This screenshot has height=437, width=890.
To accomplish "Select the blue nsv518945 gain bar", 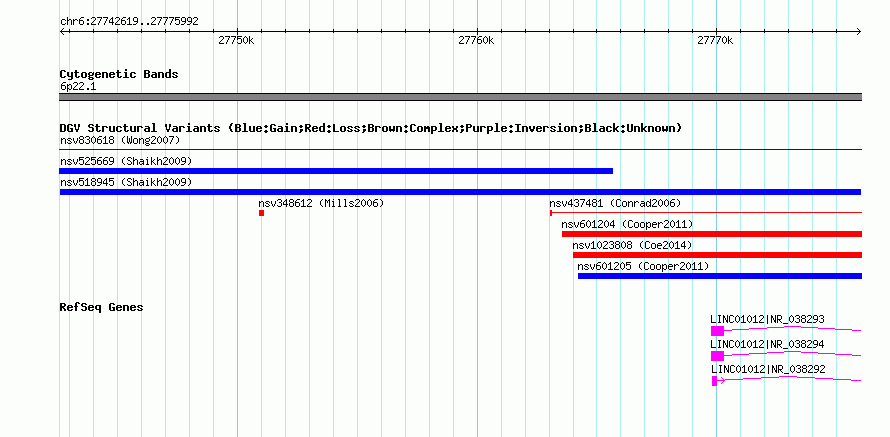I will (x=460, y=192).
